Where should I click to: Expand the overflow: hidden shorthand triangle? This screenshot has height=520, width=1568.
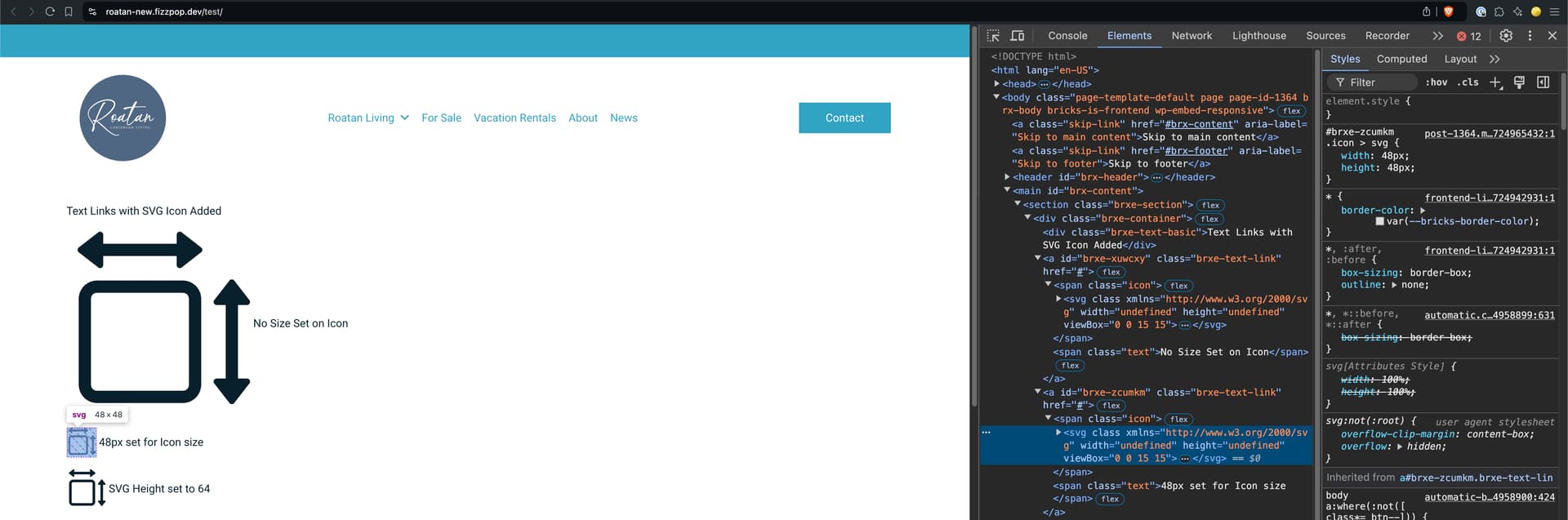pyautogui.click(x=1400, y=447)
